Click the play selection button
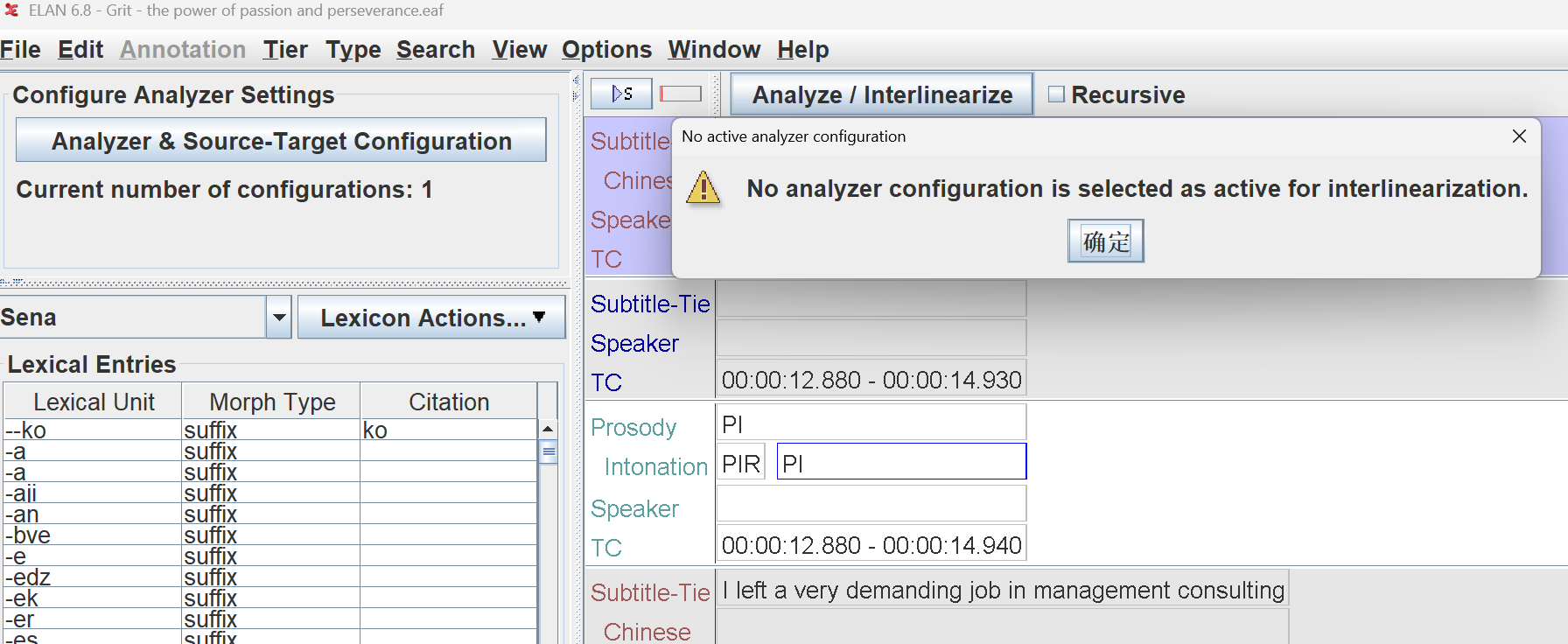The image size is (1568, 644). pyautogui.click(x=621, y=94)
